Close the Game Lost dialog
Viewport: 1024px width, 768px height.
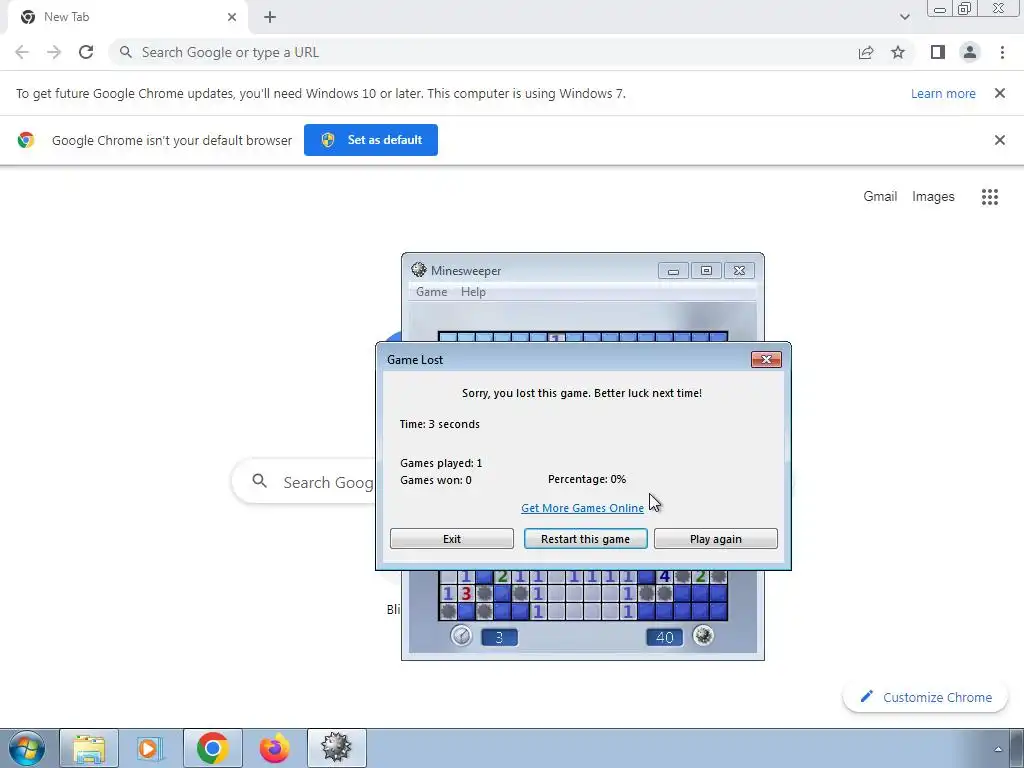pos(766,359)
